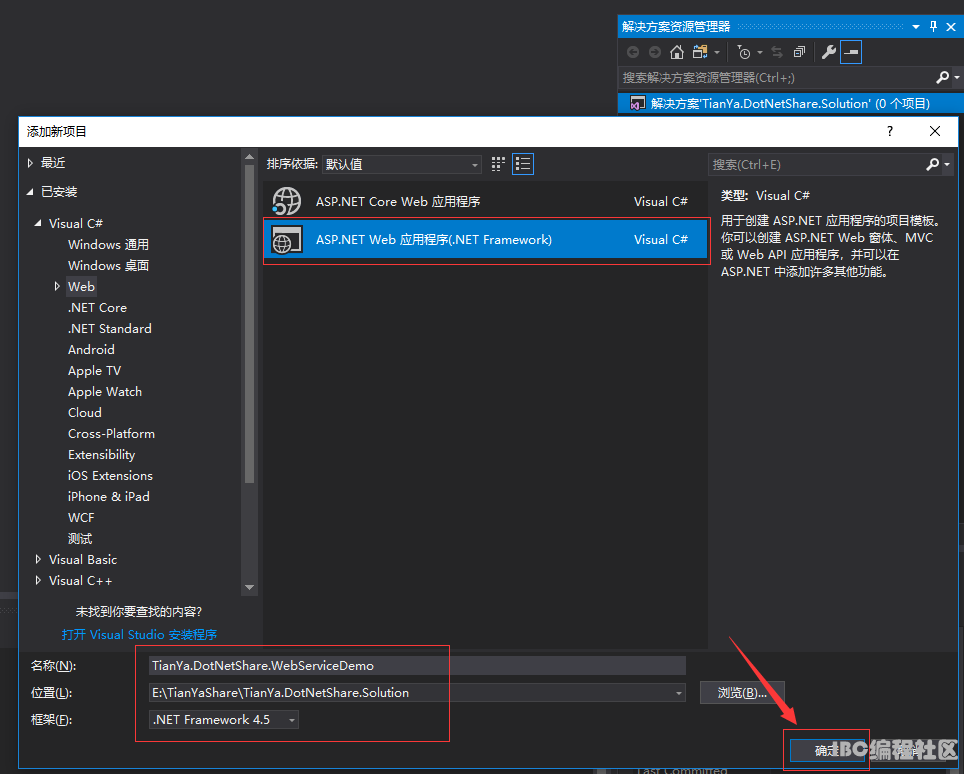Open properties with the wrench icon
Viewport: 964px width, 774px height.
[829, 52]
